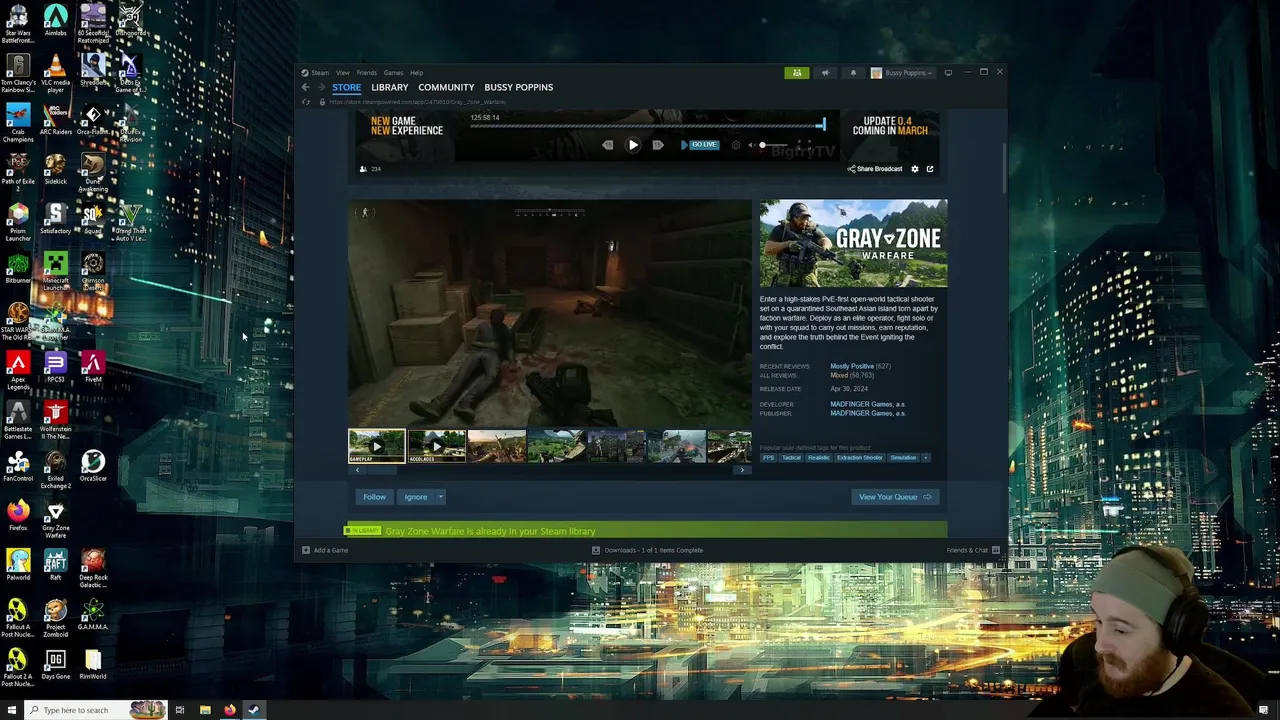Open the Help menu
This screenshot has height=720, width=1280.
[x=416, y=72]
